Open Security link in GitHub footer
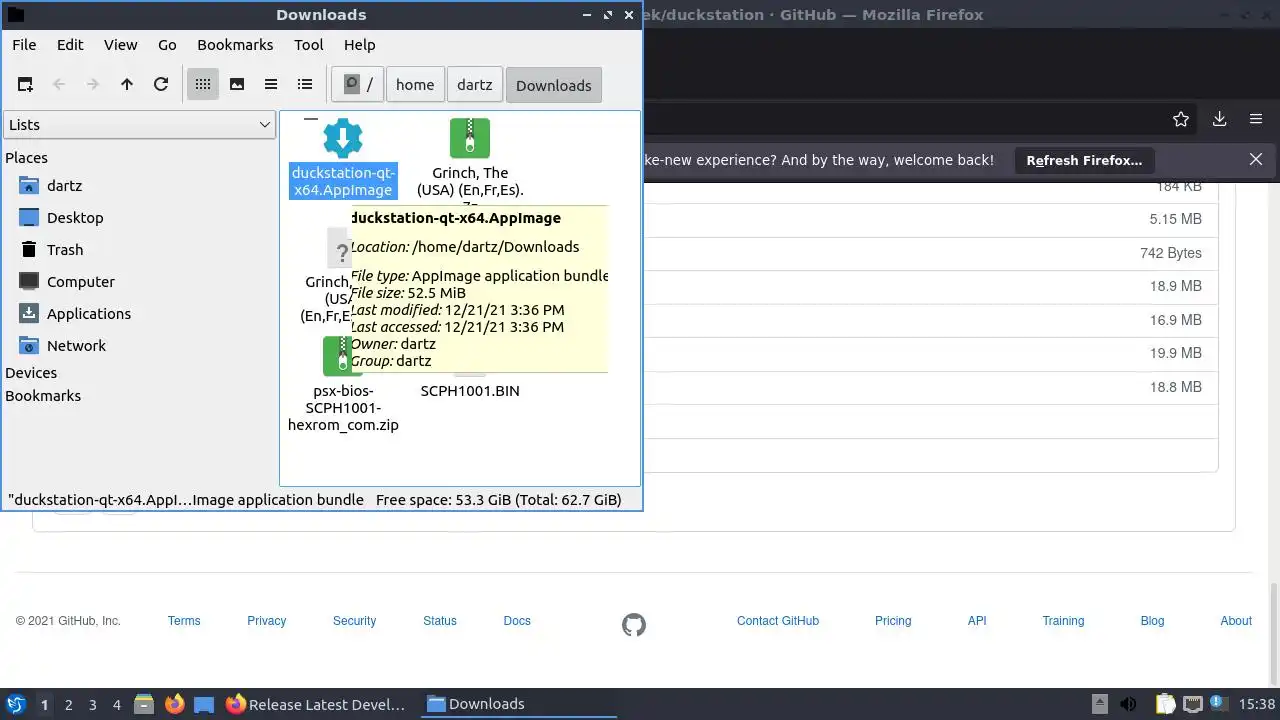Screen dimensions: 1280x720 [355, 621]
